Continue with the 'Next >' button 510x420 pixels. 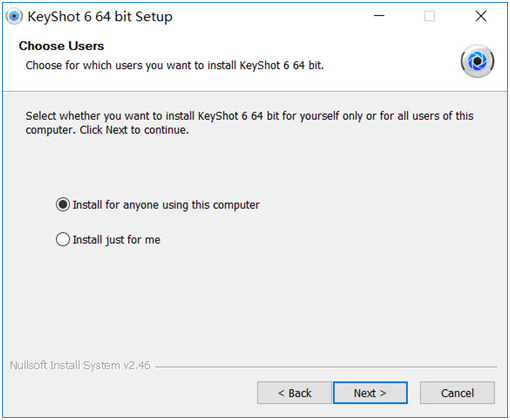click(x=370, y=393)
